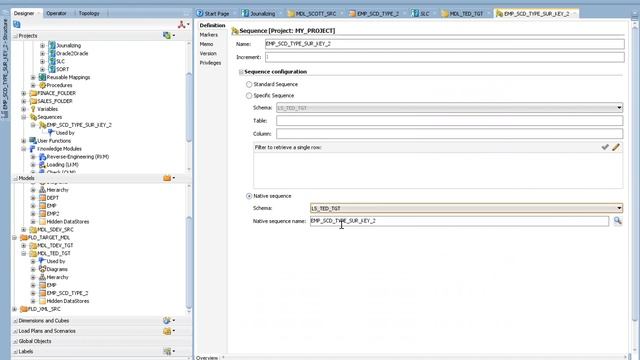
Task: Click the checkmark icon in filter box
Action: (605, 147)
